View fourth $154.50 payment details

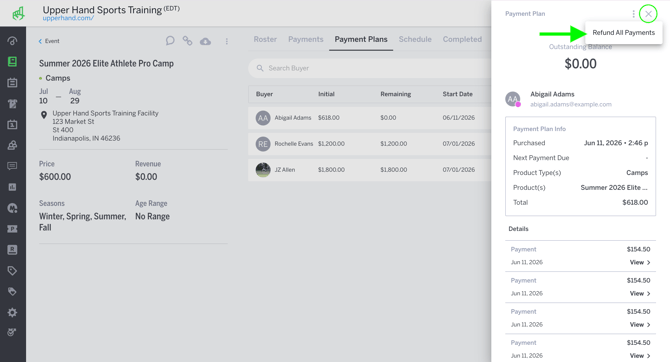(640, 356)
